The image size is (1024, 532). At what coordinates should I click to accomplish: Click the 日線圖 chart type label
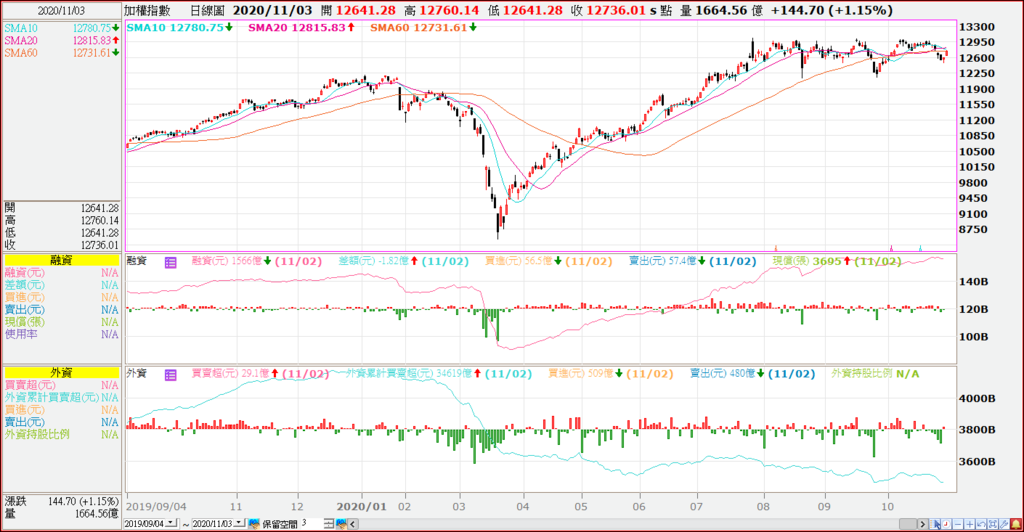(207, 10)
